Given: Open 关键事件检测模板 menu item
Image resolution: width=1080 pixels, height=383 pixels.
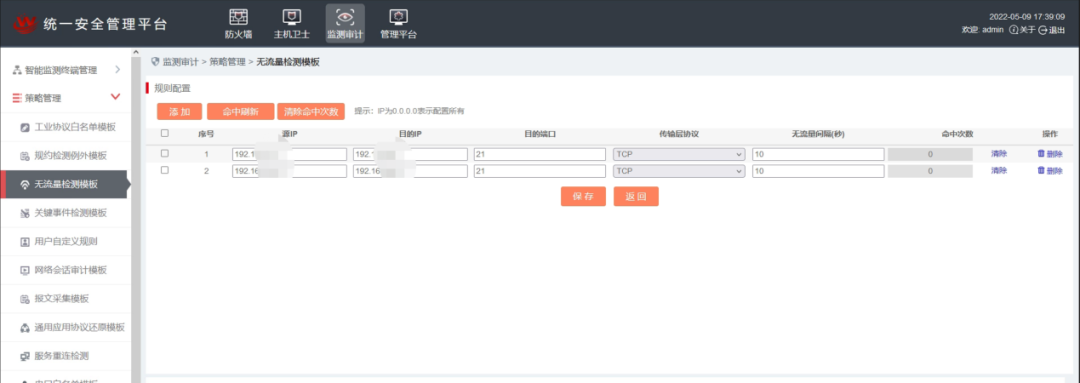Looking at the screenshot, I should (x=70, y=214).
